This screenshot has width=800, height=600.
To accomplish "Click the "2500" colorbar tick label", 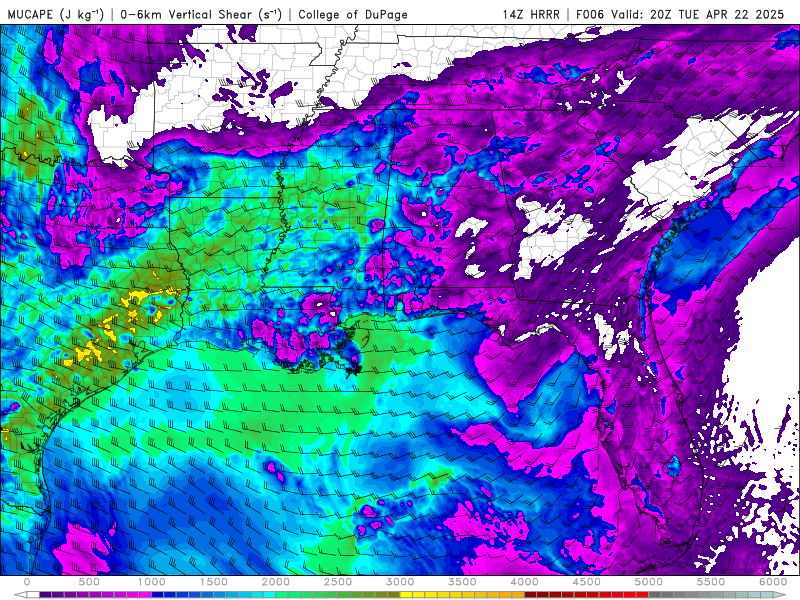I will coord(338,582).
